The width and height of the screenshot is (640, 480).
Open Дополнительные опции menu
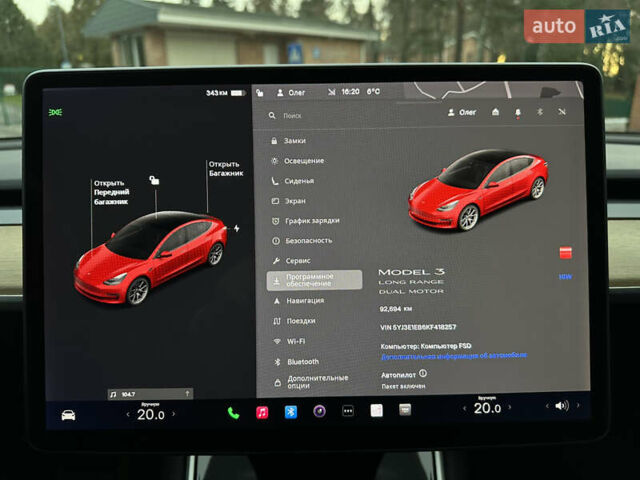pyautogui.click(x=313, y=382)
